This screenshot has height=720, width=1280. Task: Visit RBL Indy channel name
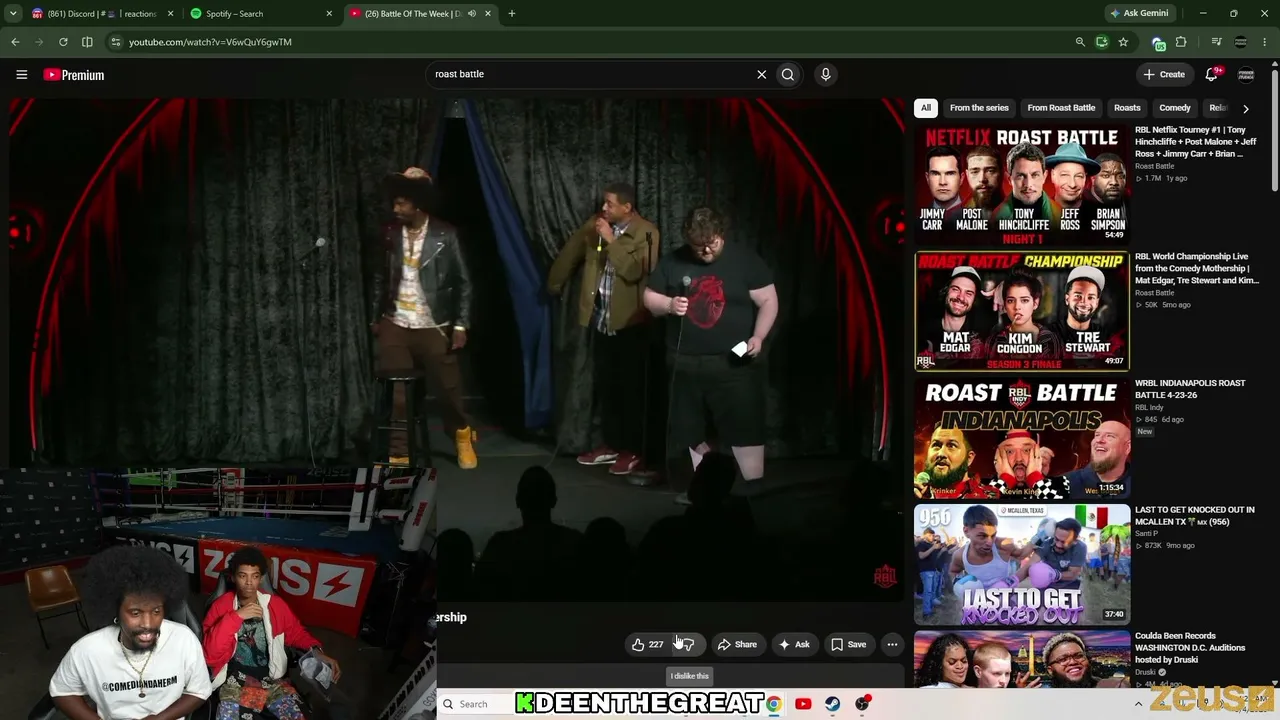1149,408
